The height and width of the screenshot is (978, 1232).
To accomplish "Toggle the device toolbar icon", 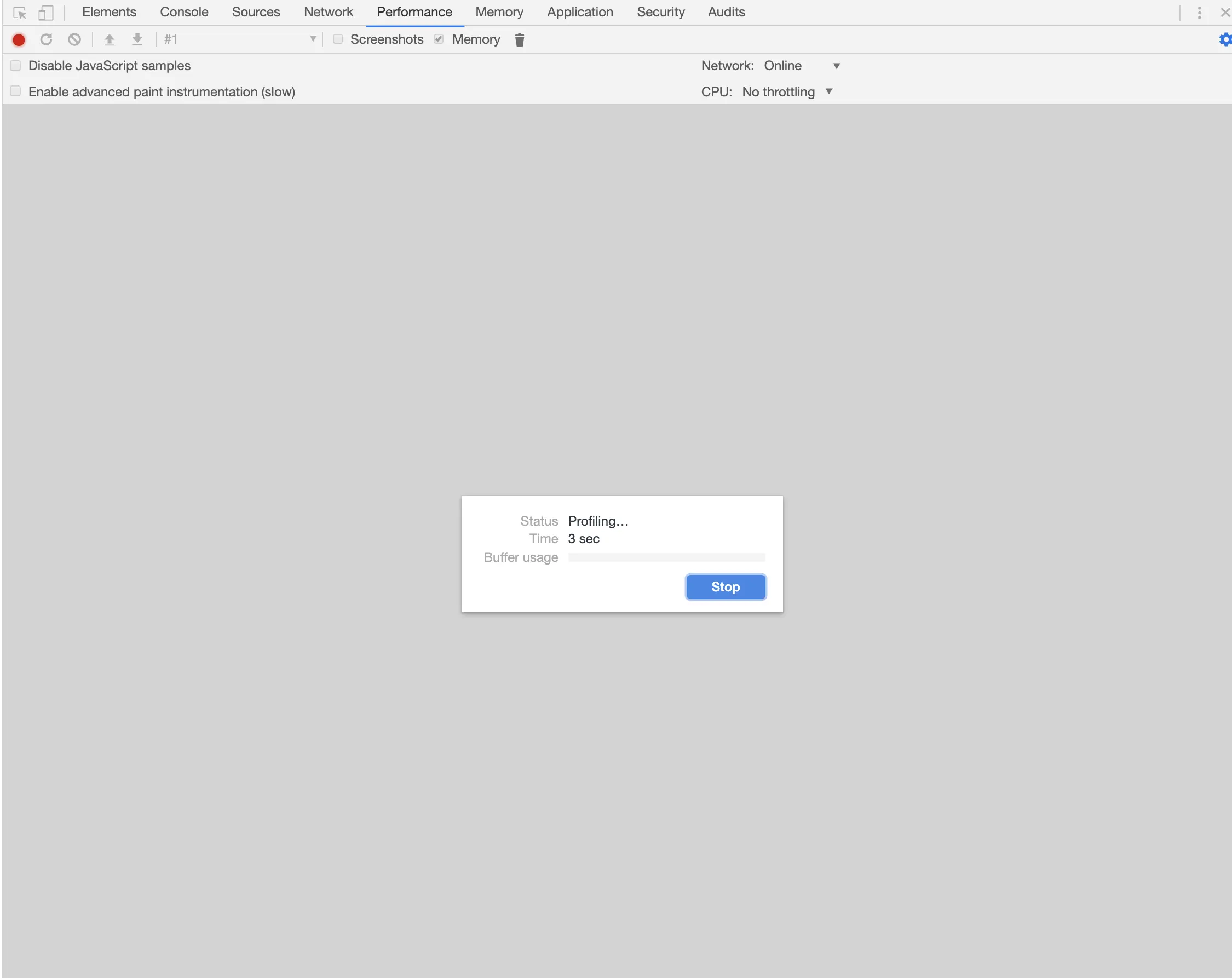I will coord(45,13).
